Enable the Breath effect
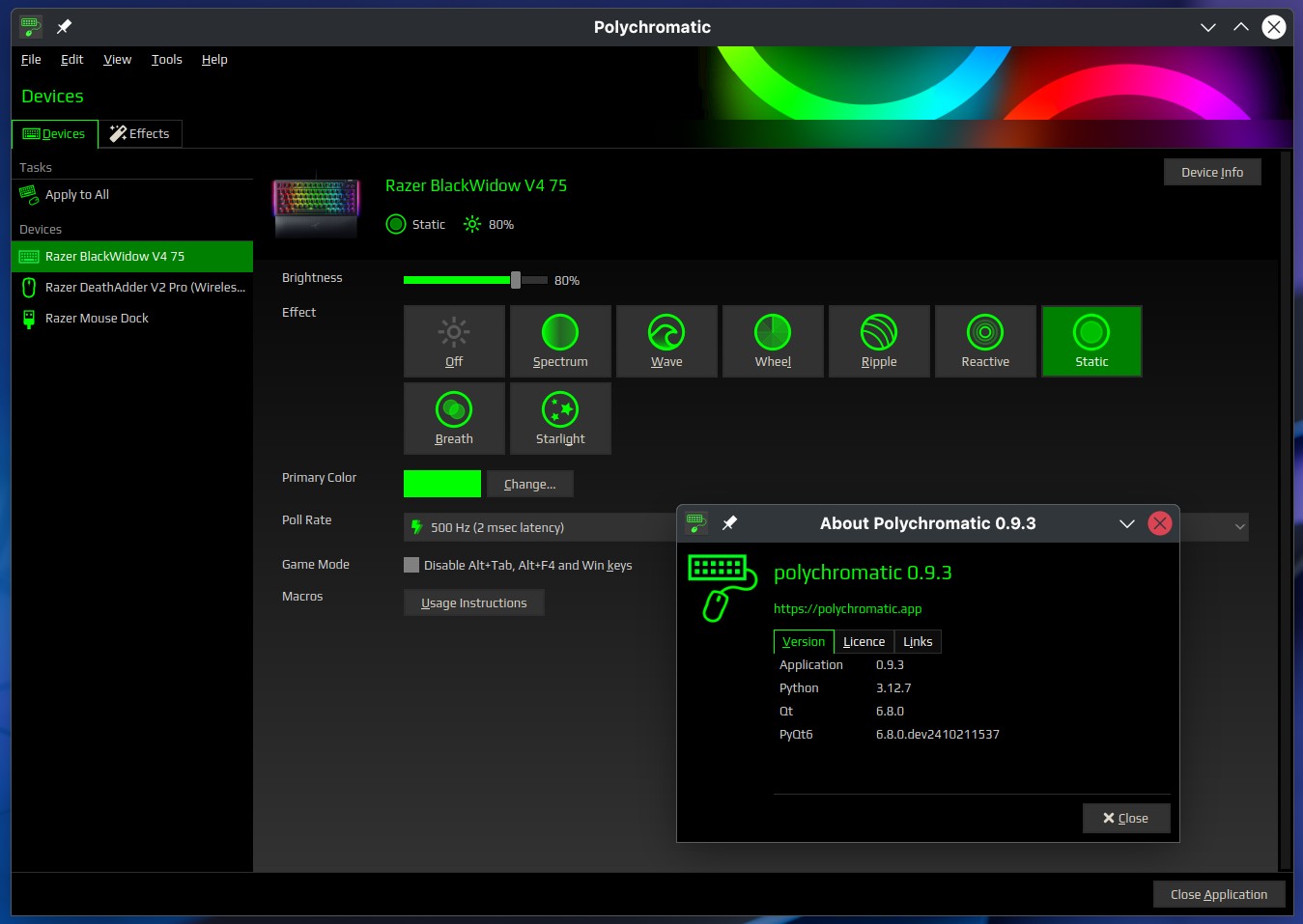 (x=454, y=418)
